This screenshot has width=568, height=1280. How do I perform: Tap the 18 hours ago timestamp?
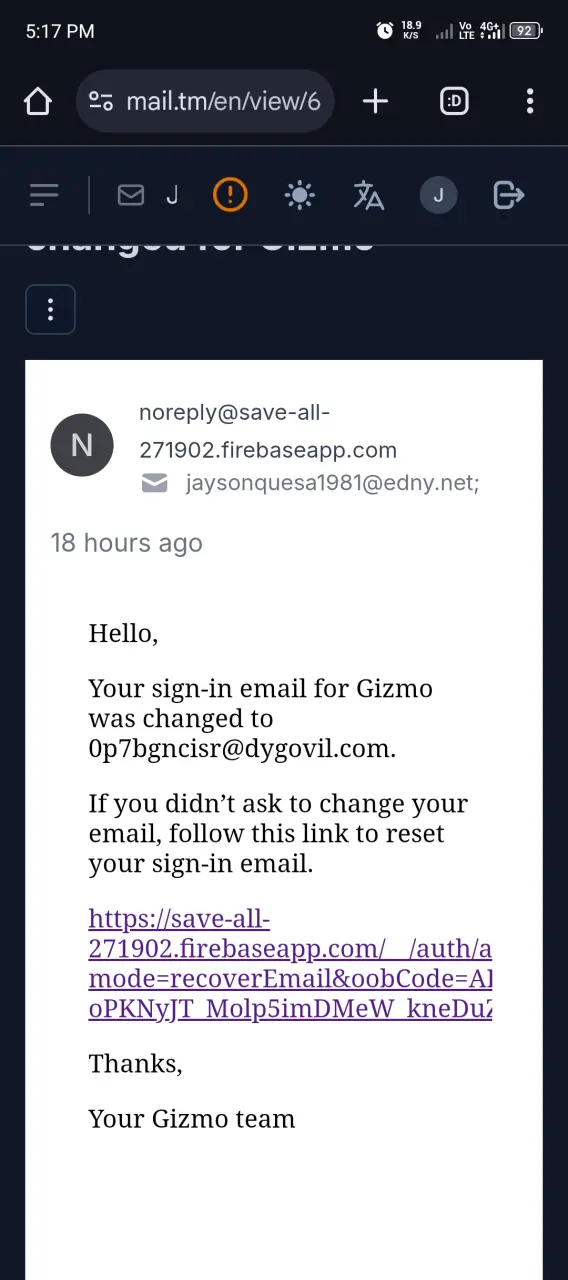[127, 543]
